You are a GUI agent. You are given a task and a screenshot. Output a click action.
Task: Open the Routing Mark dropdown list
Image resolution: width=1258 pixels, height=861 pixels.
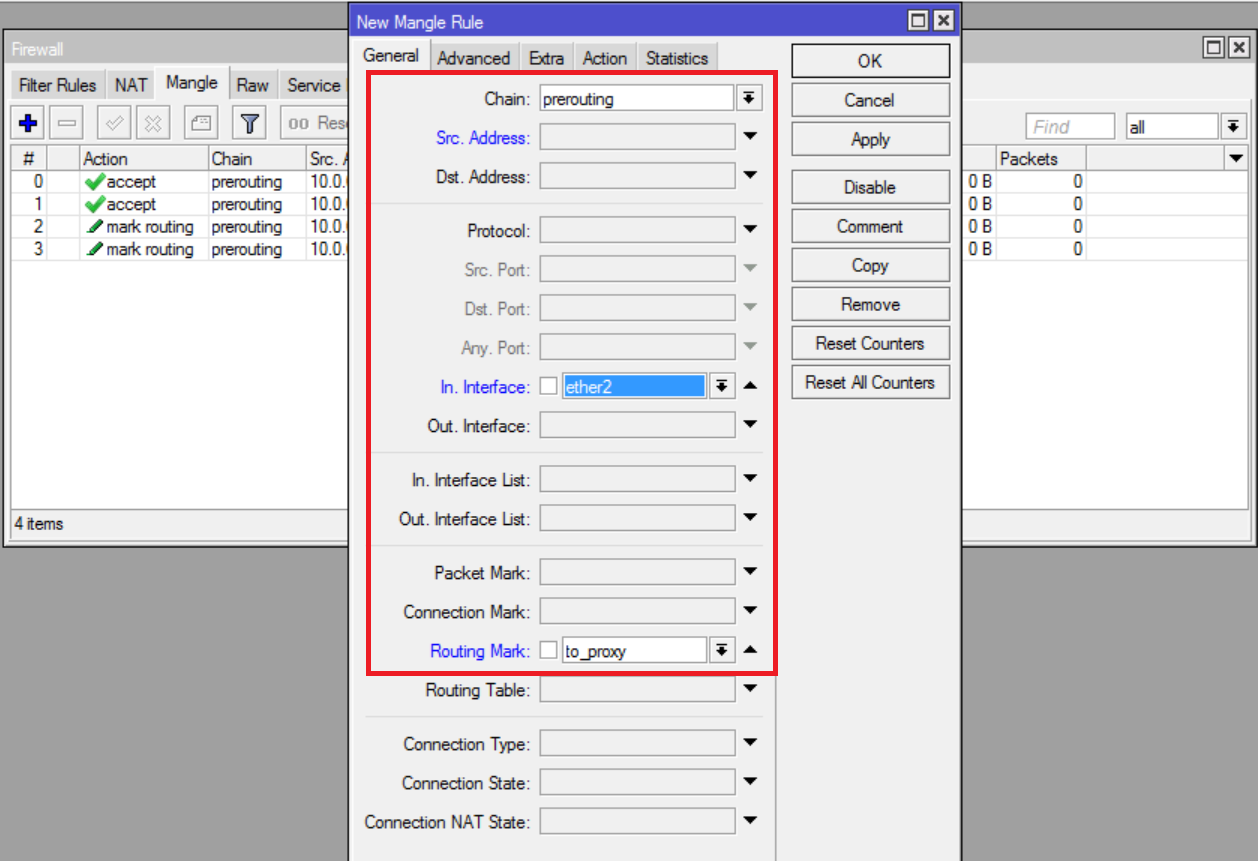(x=721, y=651)
